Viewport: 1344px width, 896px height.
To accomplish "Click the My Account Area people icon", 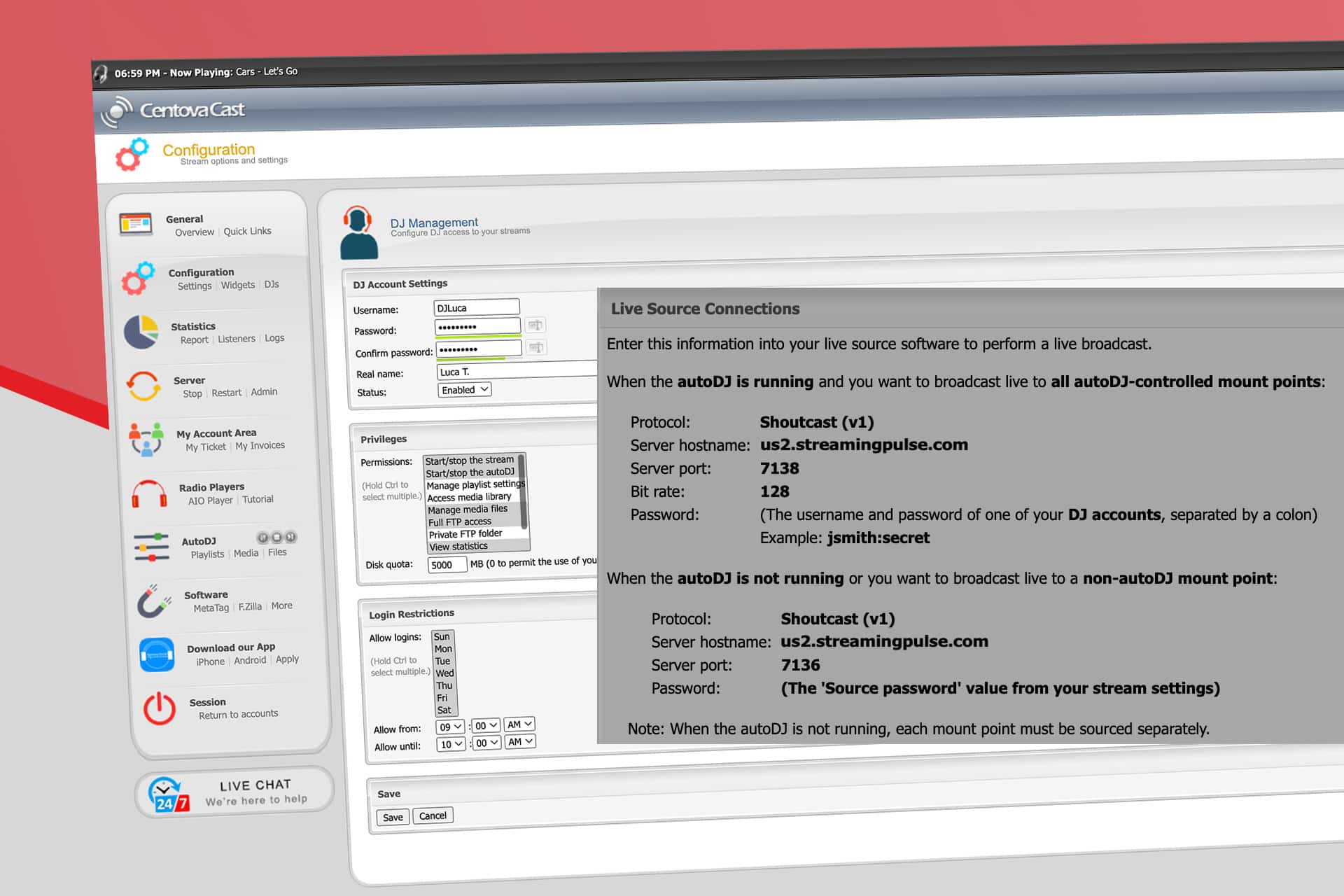I will (146, 439).
